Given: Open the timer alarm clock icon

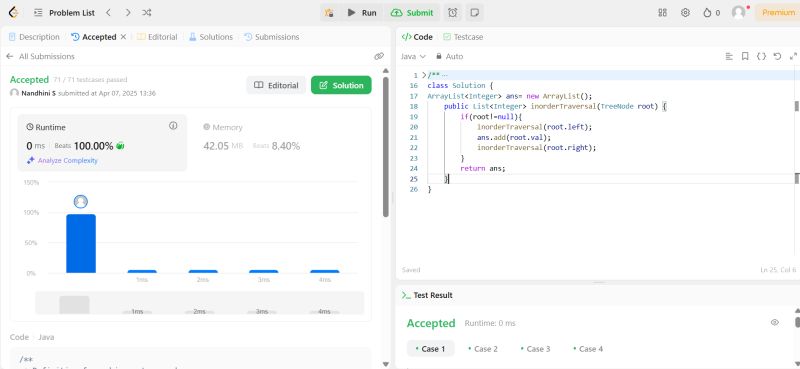Looking at the screenshot, I should (453, 13).
